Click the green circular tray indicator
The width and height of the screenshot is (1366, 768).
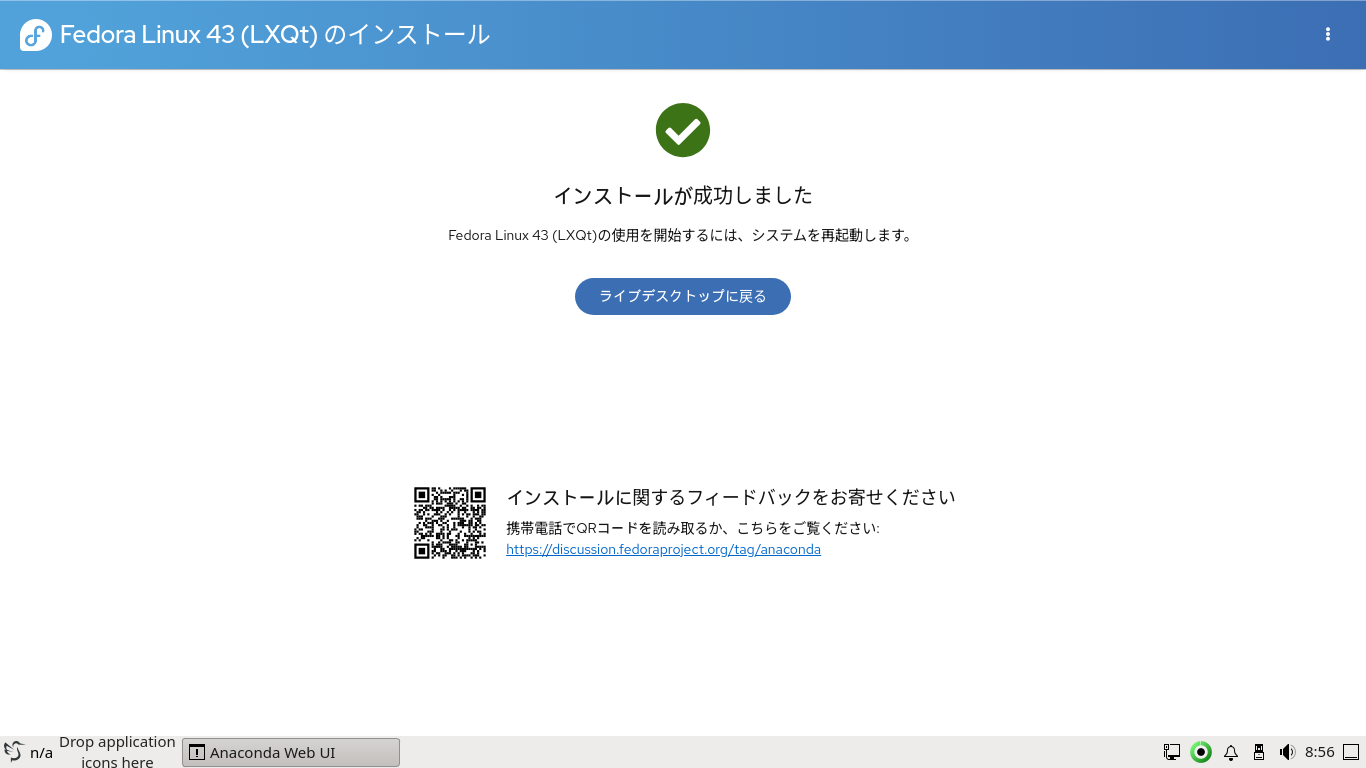1201,752
